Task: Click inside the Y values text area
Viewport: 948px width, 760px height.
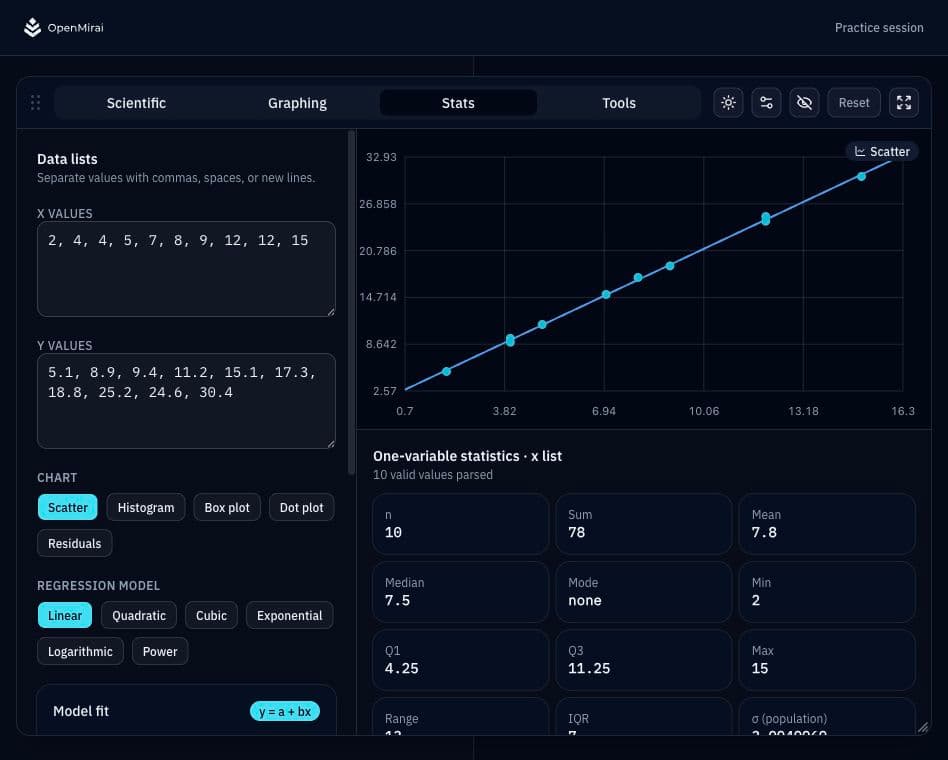Action: point(186,401)
